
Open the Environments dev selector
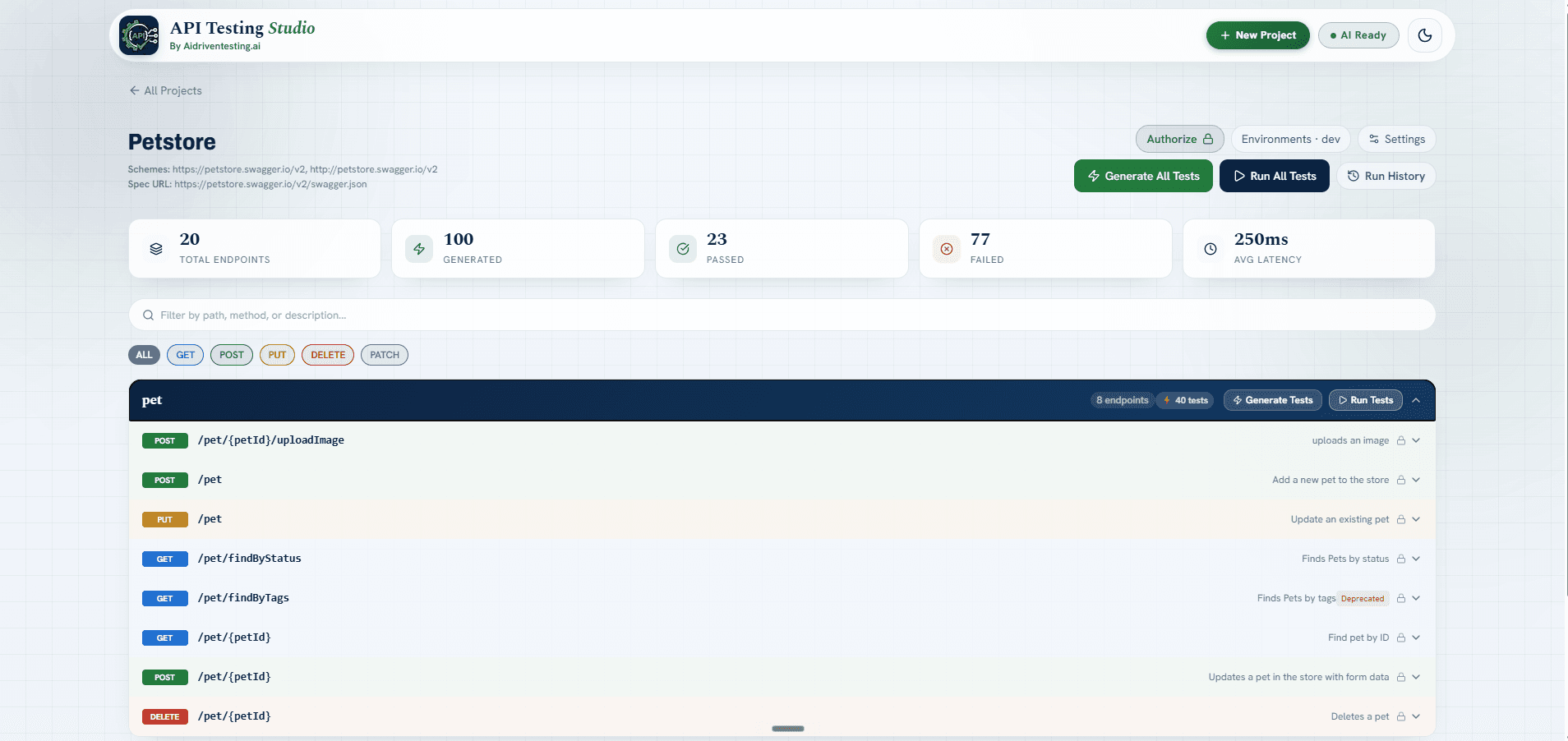point(1290,139)
